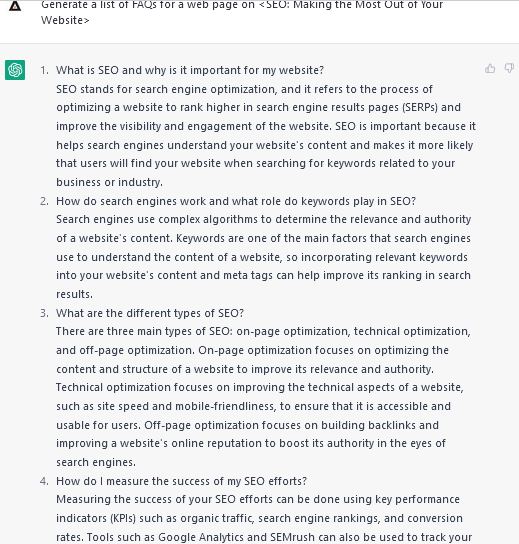This screenshot has height=544, width=519.
Task: Click the thumbs up icon on the response
Action: click(490, 69)
